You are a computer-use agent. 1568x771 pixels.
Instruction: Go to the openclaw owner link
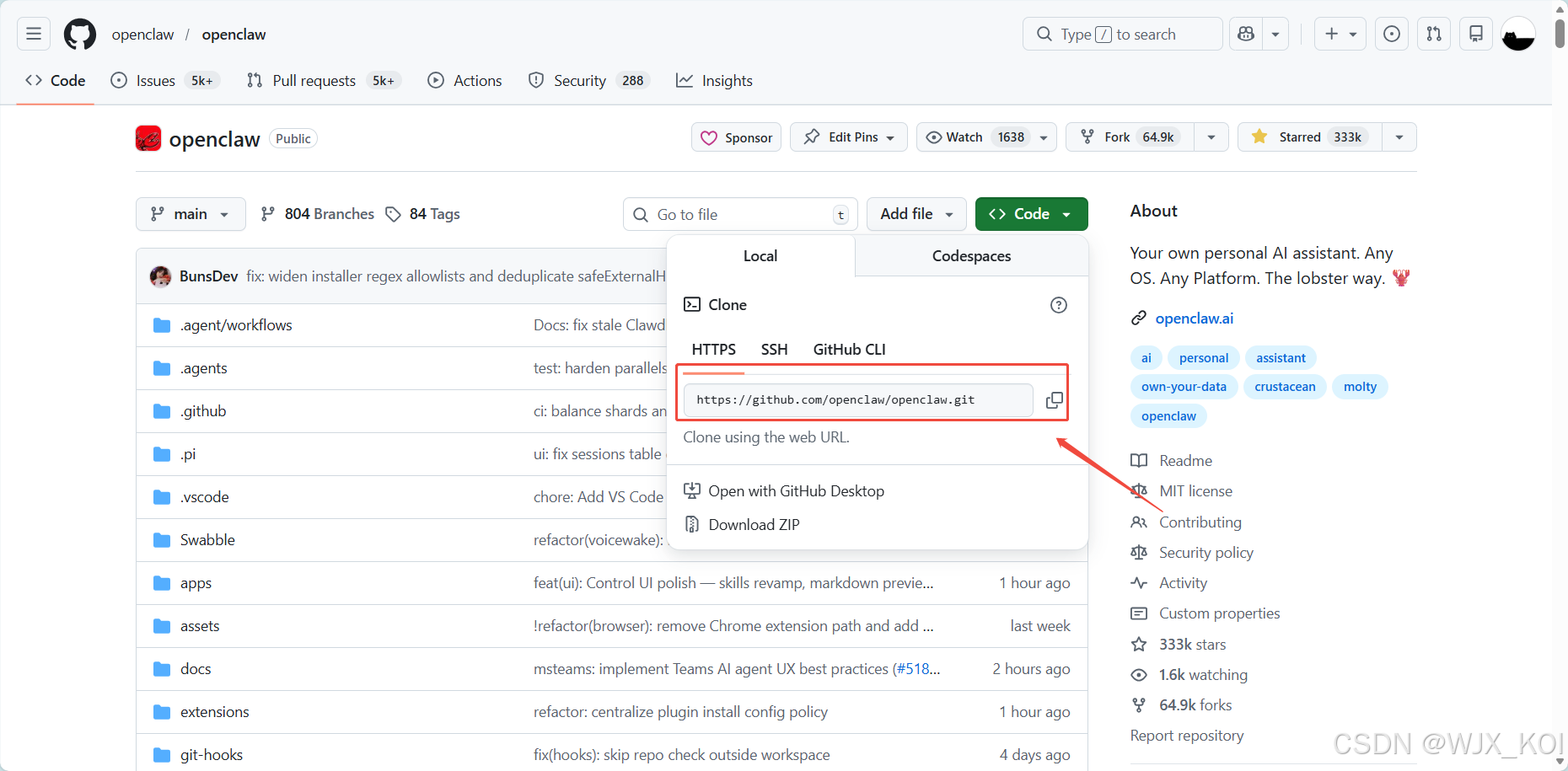pyautogui.click(x=142, y=35)
